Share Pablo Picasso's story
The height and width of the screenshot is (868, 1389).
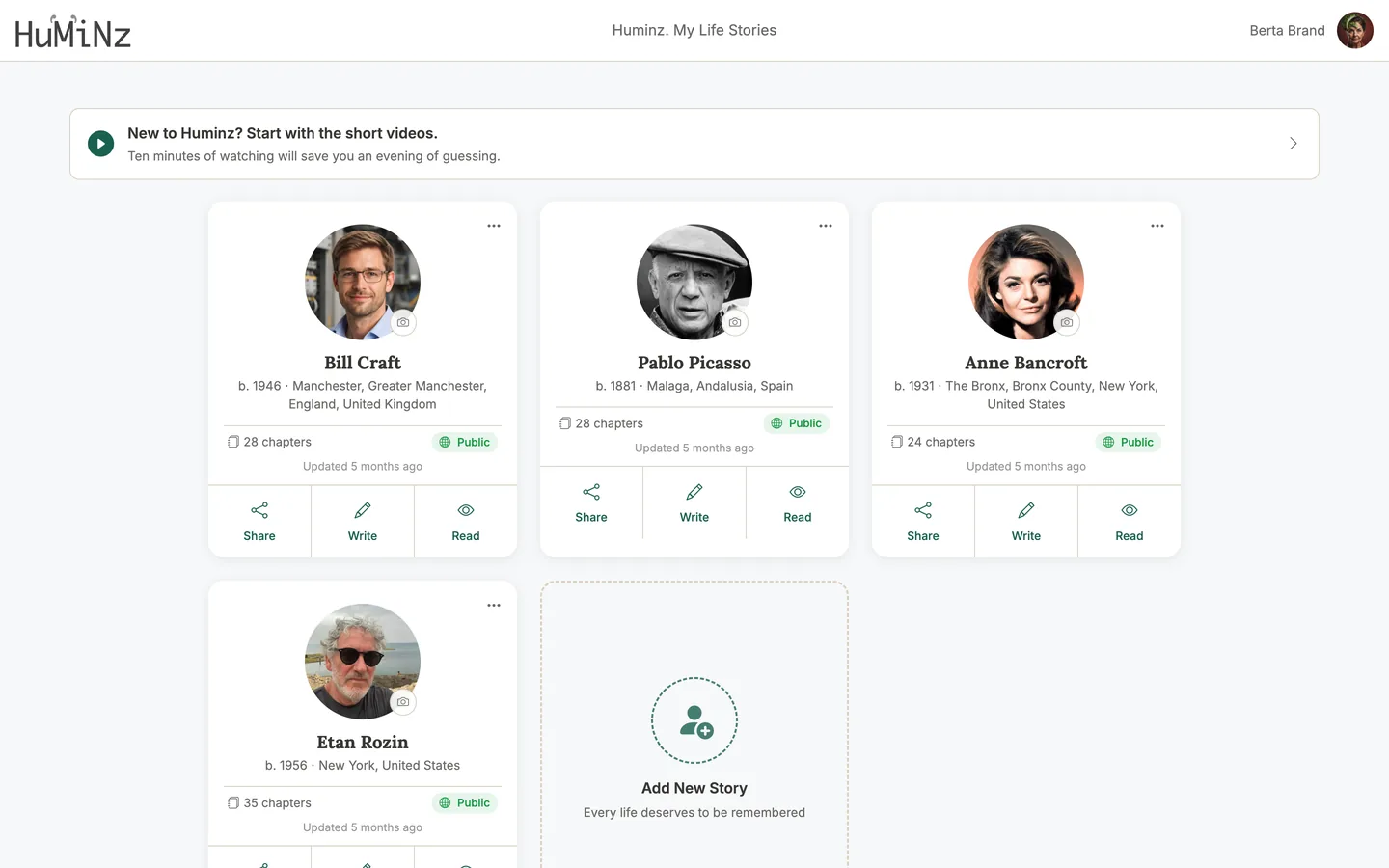(591, 503)
